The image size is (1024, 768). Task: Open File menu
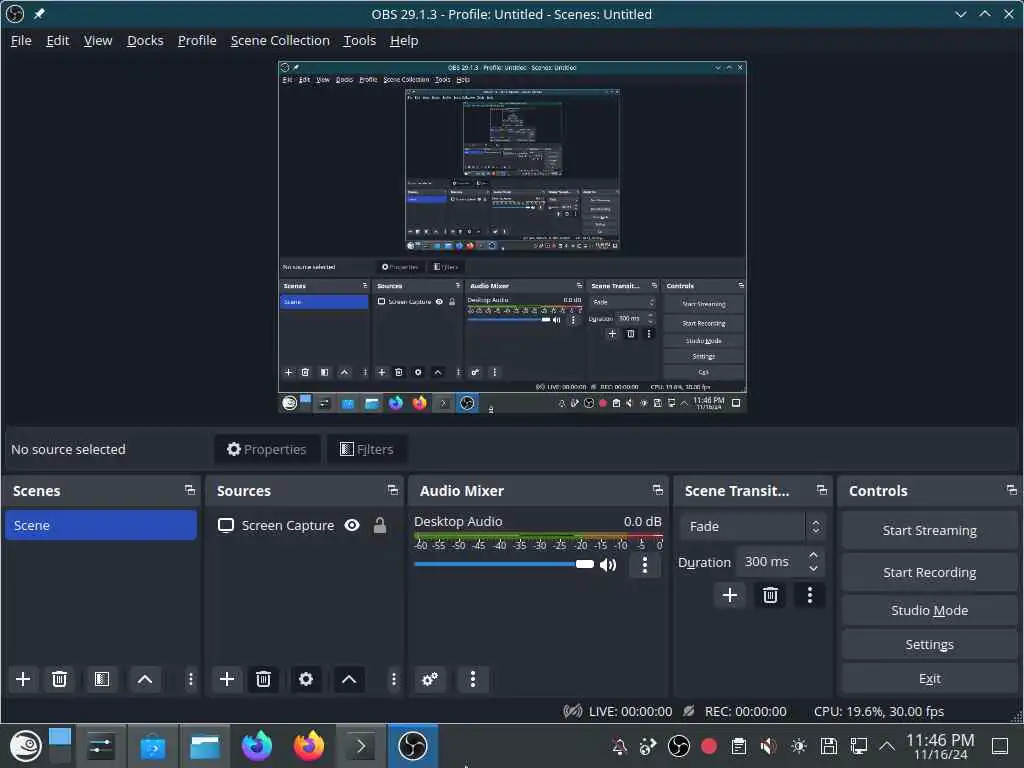(21, 40)
